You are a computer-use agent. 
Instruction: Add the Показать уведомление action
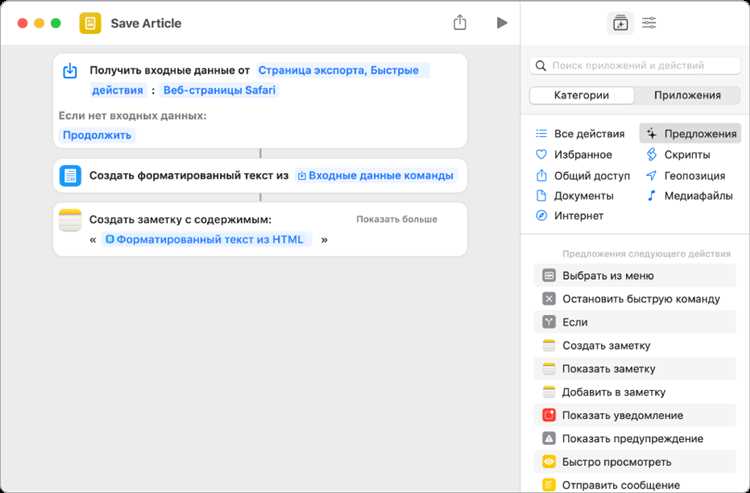635,415
